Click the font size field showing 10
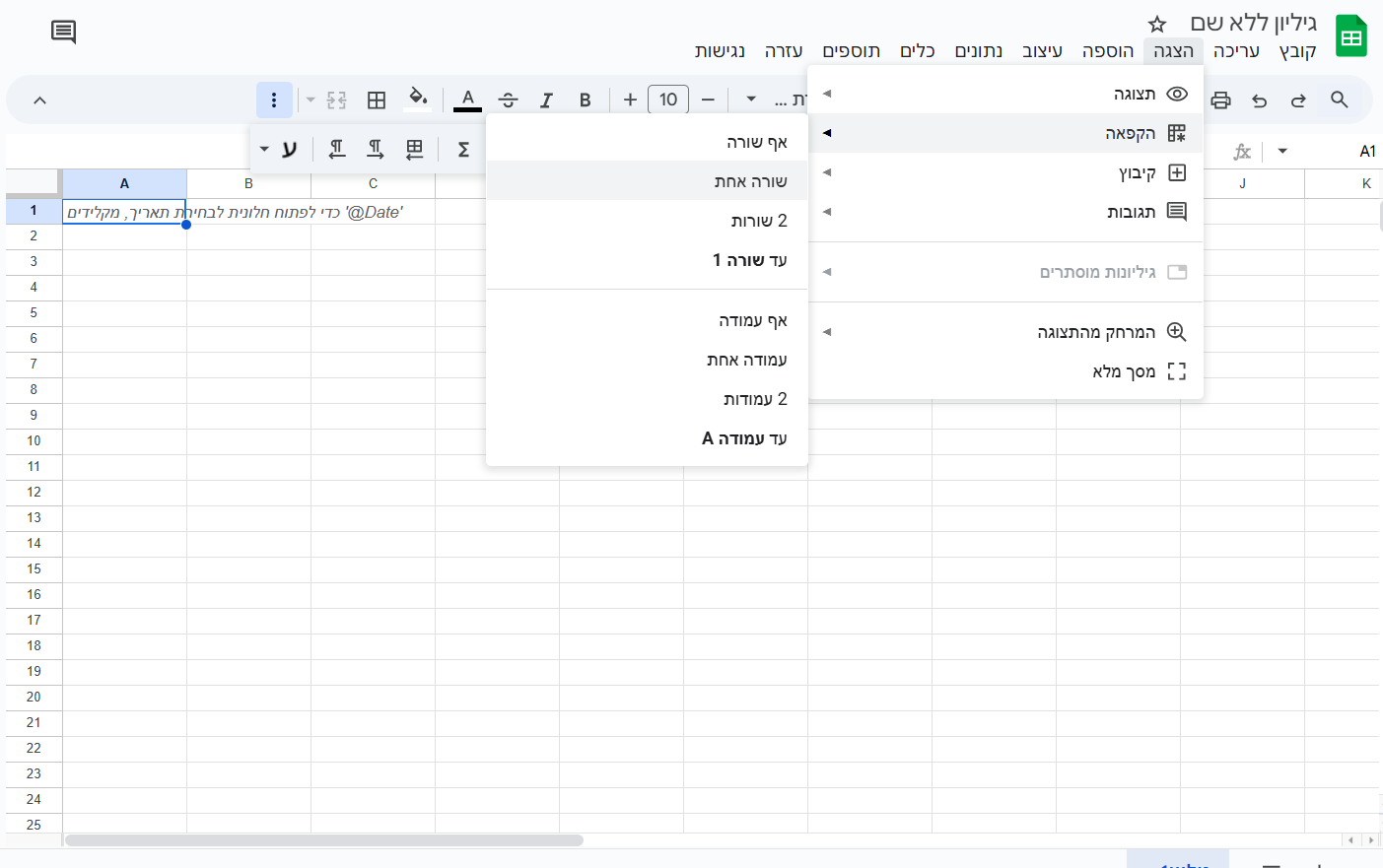This screenshot has height=868, width=1383. [x=668, y=100]
